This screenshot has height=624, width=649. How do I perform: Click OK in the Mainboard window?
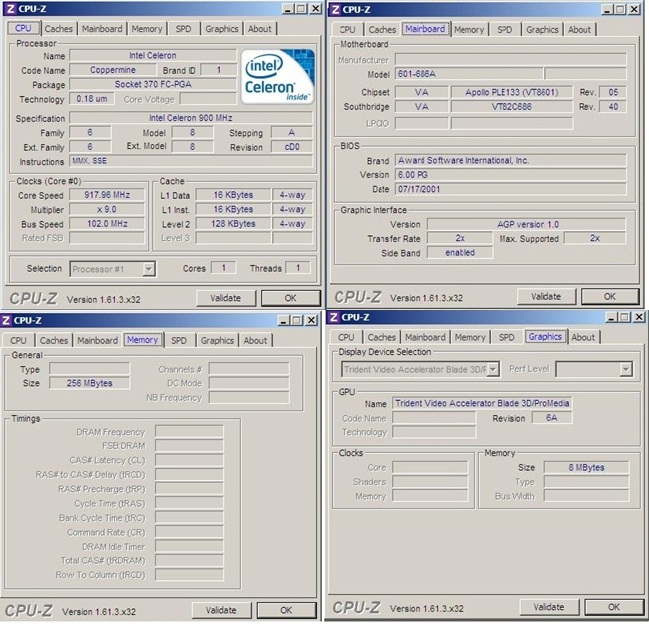click(x=610, y=296)
